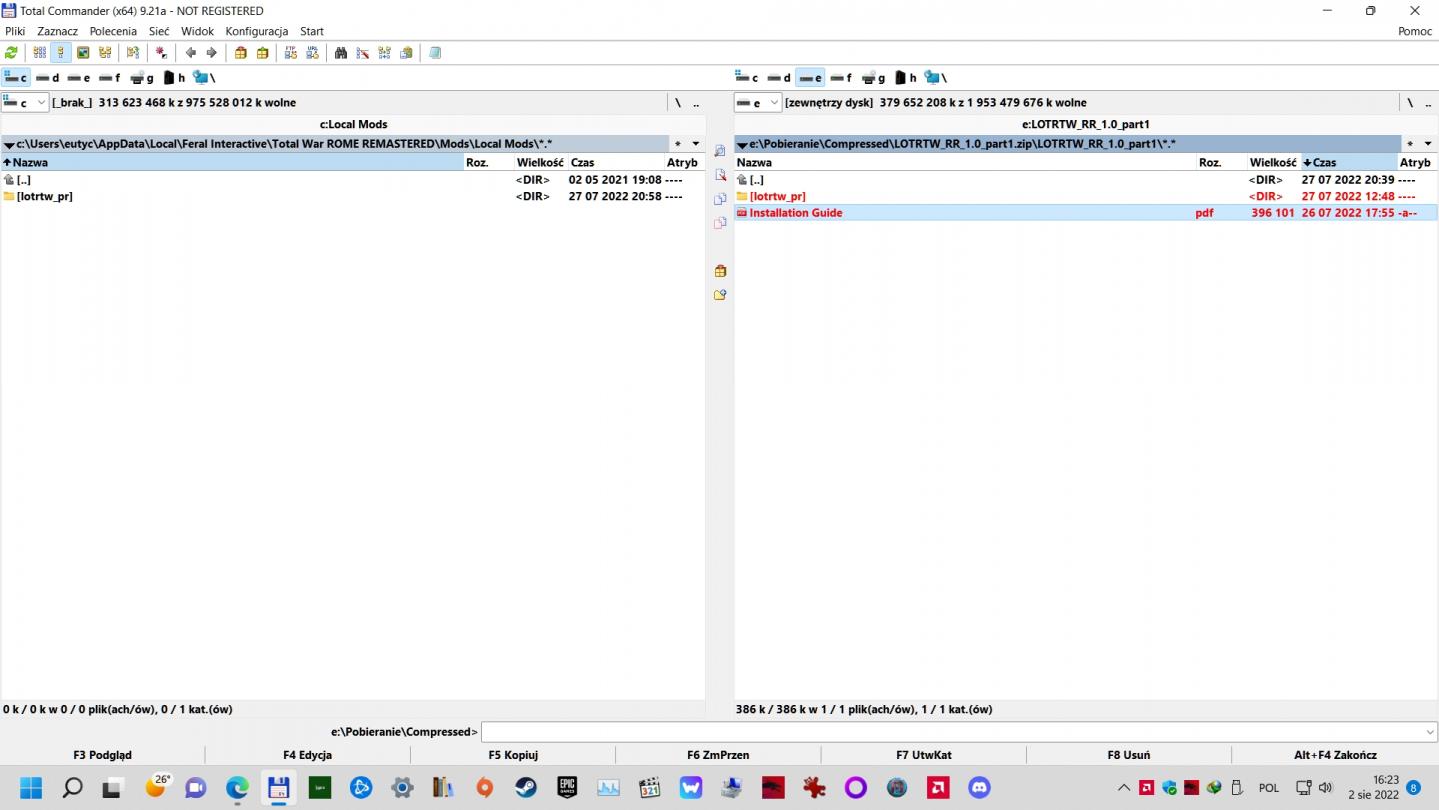Toggle the Brief view toolbar button

click(40, 53)
